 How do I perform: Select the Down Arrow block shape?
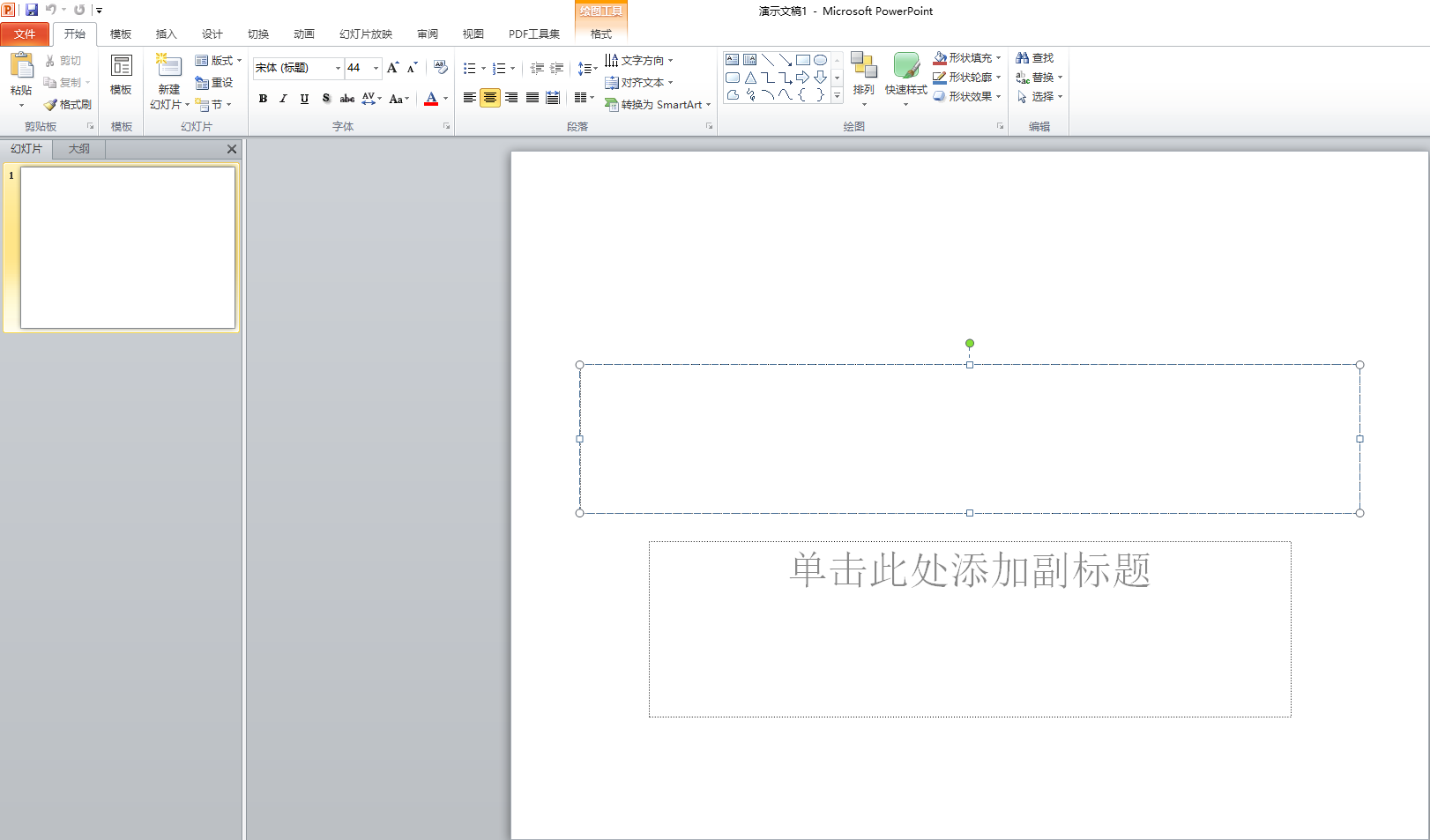click(x=821, y=78)
